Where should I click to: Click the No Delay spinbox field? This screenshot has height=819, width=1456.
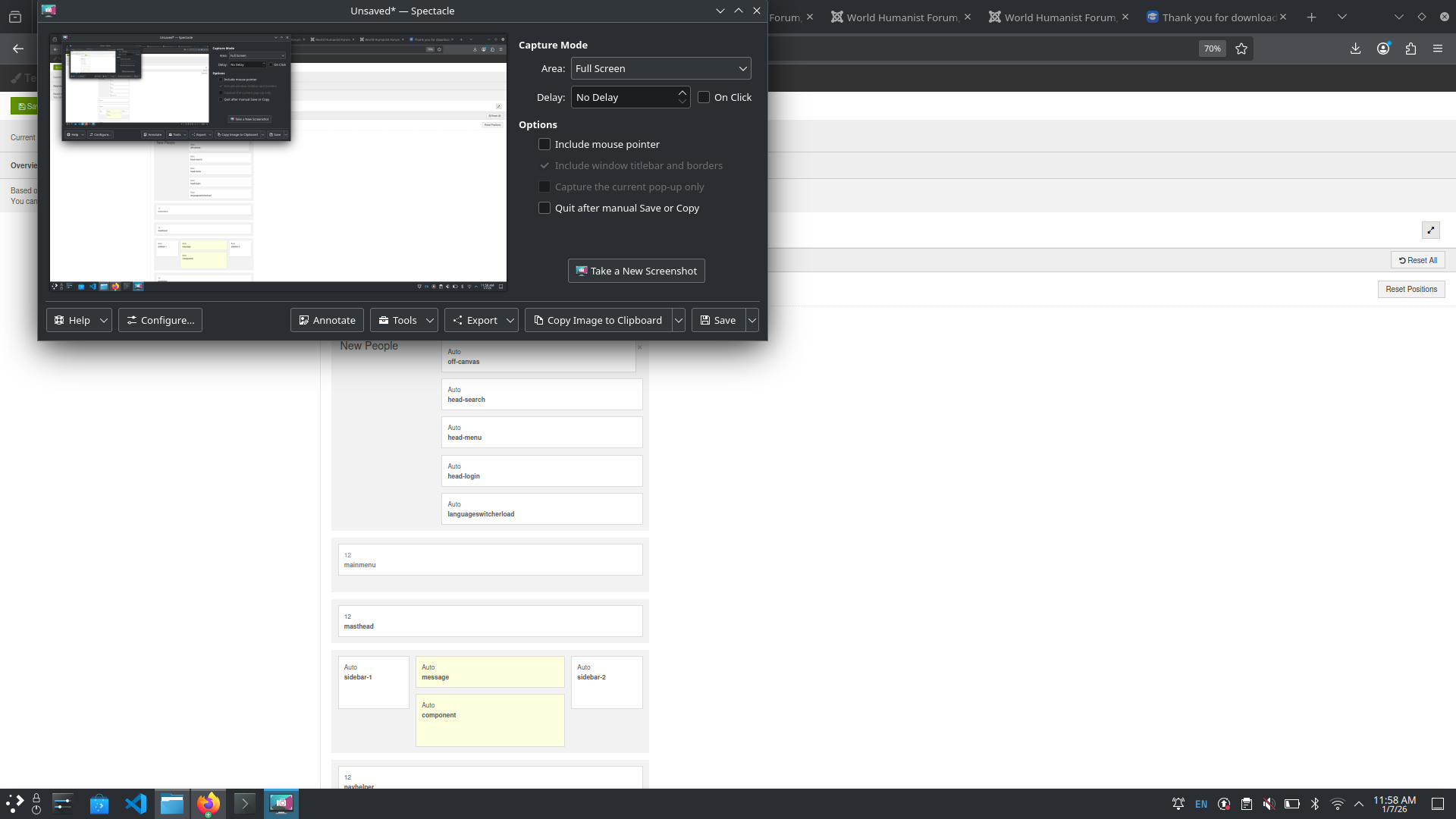click(x=622, y=97)
